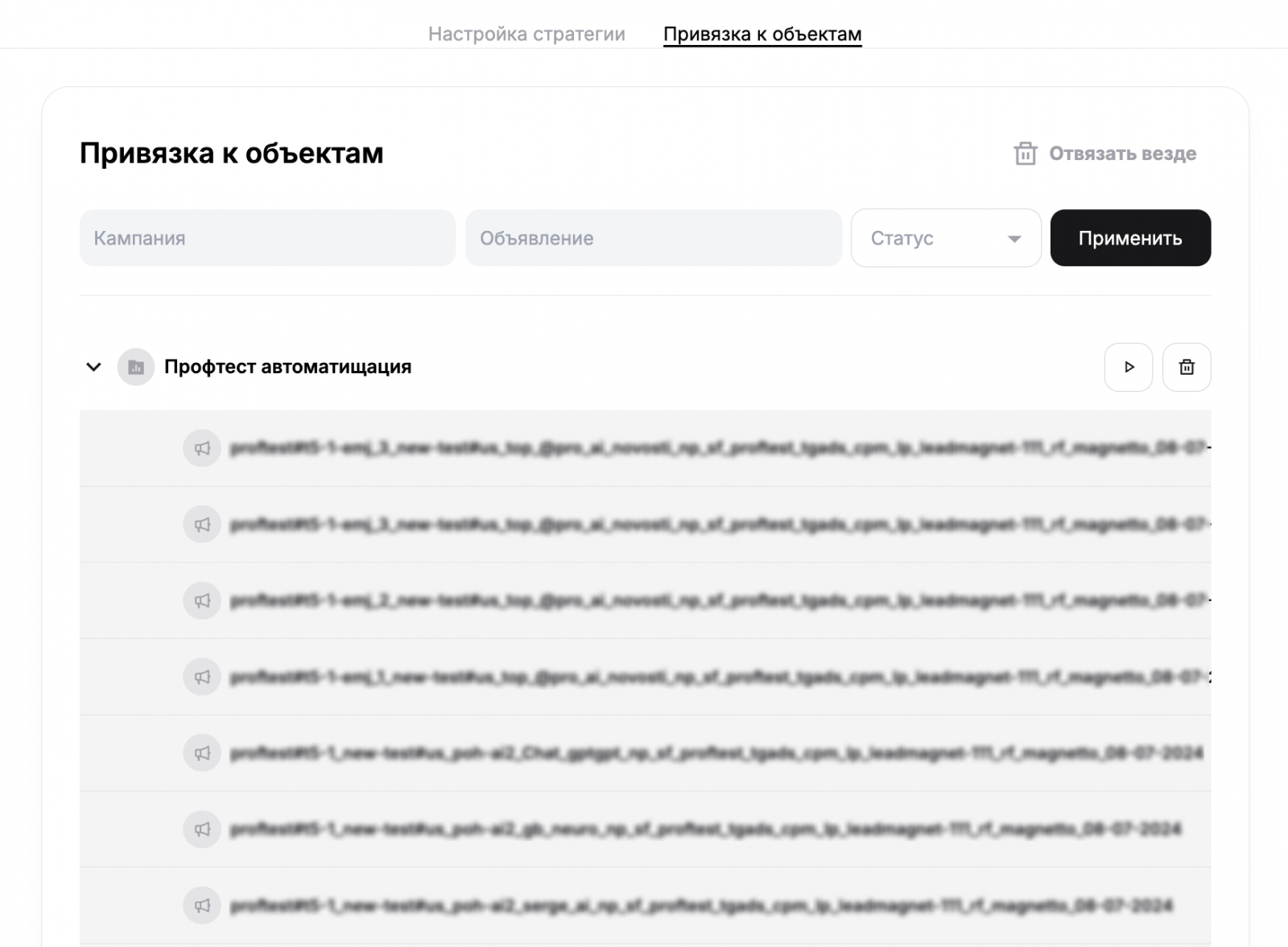Click megaphone icon of the emj_2 ad
The width and height of the screenshot is (1288, 947).
point(202,600)
